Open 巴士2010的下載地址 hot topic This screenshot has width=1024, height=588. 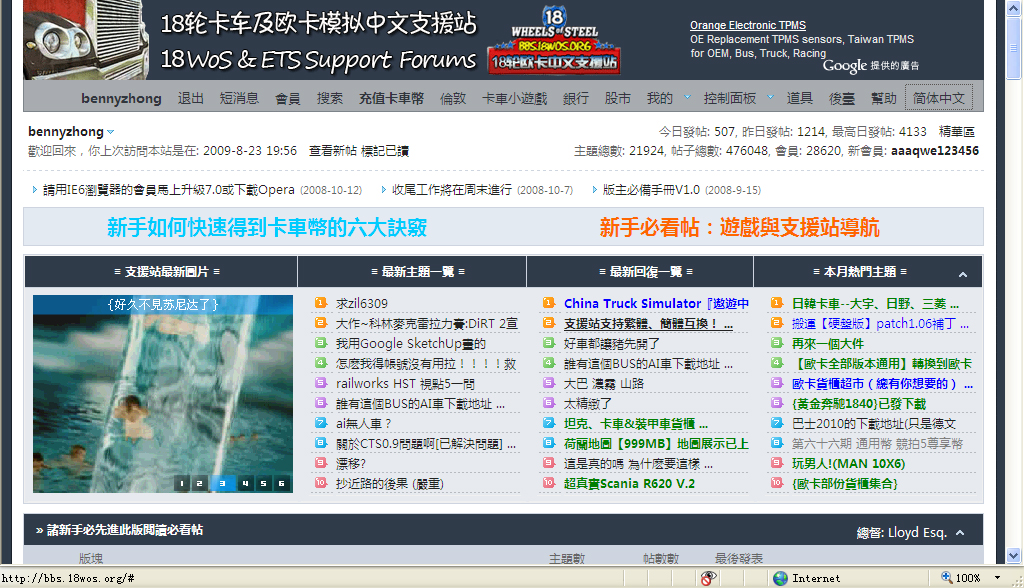pos(874,424)
